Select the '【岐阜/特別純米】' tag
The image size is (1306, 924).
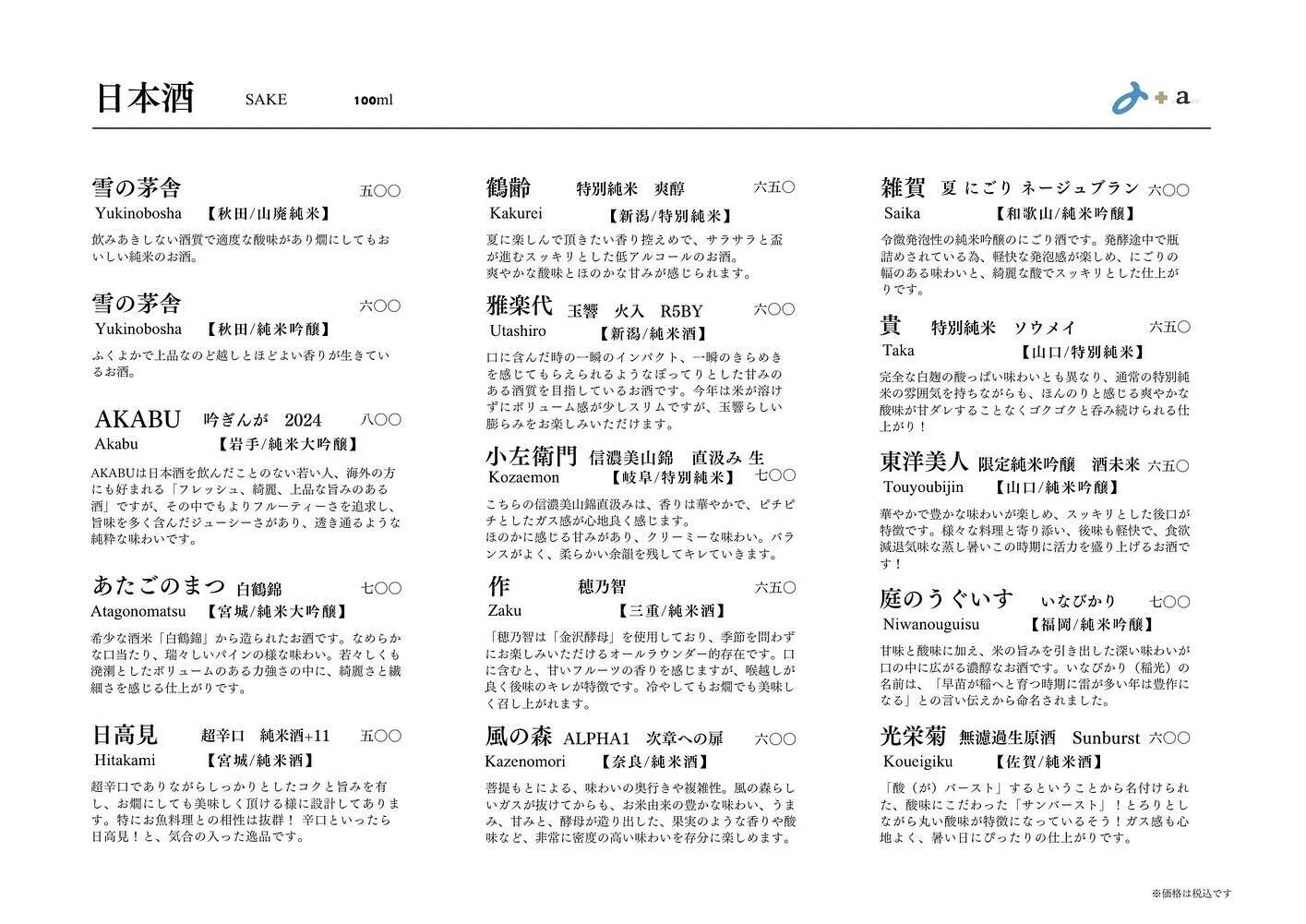[x=672, y=478]
